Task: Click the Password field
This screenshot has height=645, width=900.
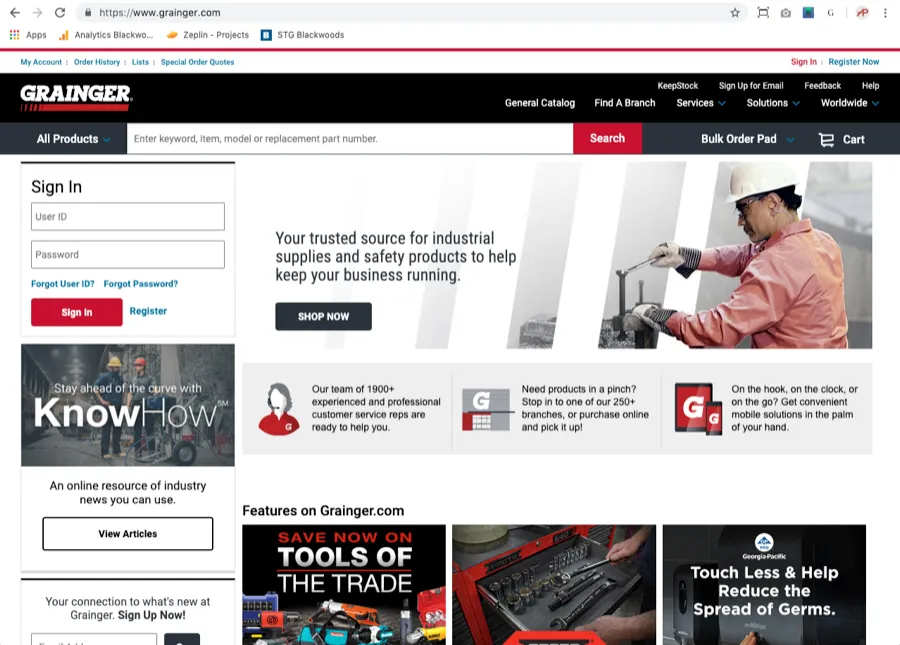Action: (x=128, y=254)
